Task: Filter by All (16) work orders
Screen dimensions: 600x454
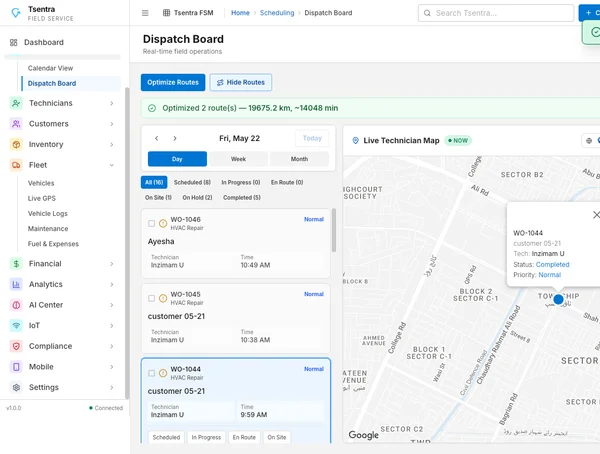Action: point(154,183)
